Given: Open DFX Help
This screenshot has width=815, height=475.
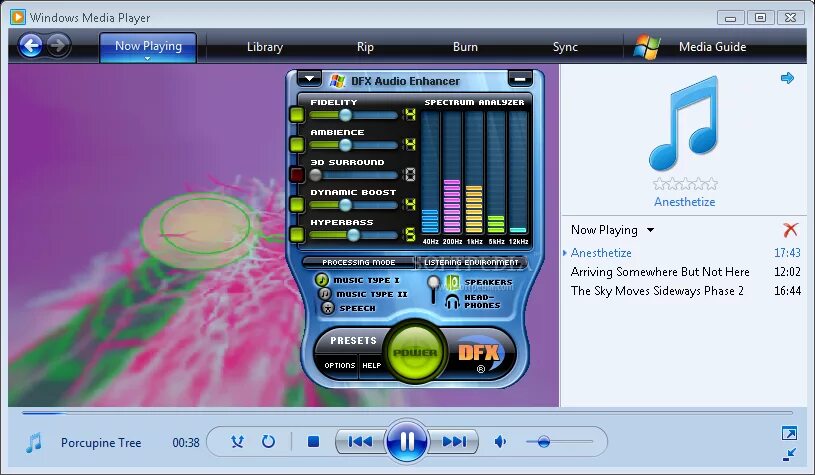Looking at the screenshot, I should tap(372, 365).
